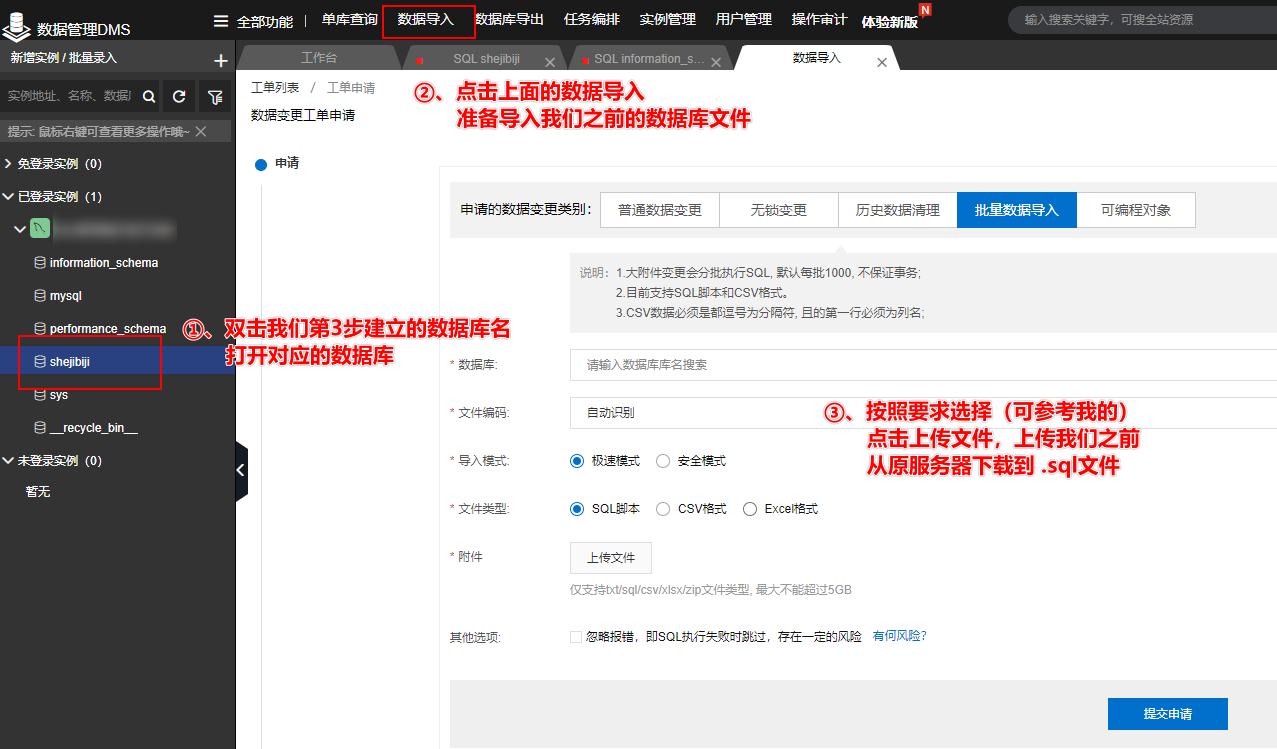Select mysql database in tree
Viewport: 1277px width, 749px height.
(66, 296)
